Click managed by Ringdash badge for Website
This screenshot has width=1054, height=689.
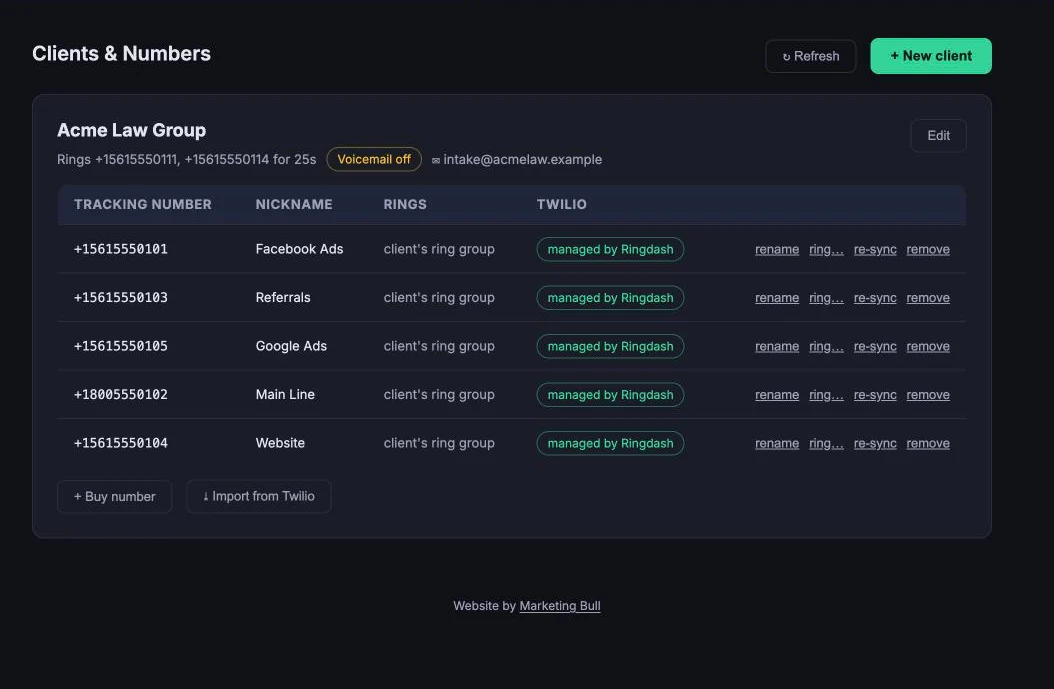(610, 443)
